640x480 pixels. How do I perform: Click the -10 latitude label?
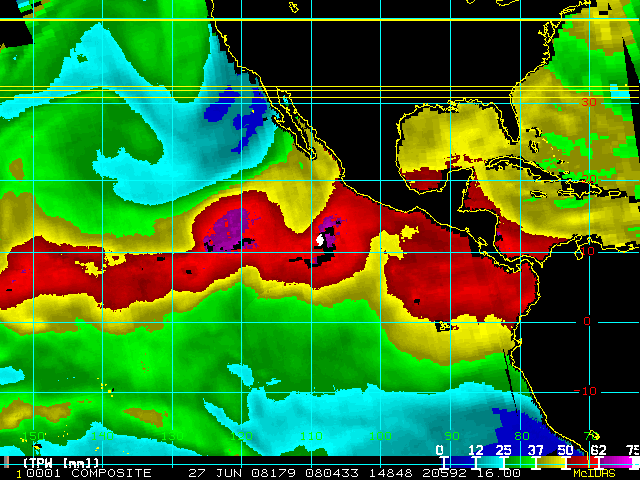click(x=585, y=391)
